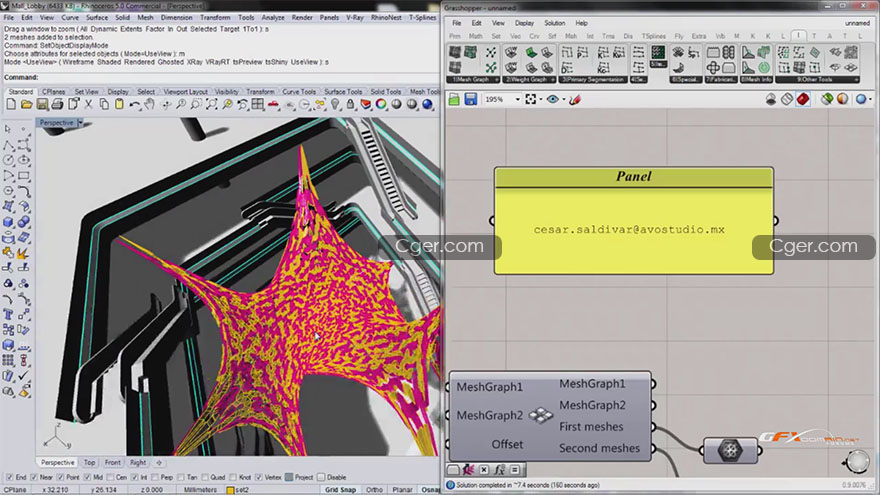
Task: Toggle the Point osnap checkbox
Action: pos(61,477)
